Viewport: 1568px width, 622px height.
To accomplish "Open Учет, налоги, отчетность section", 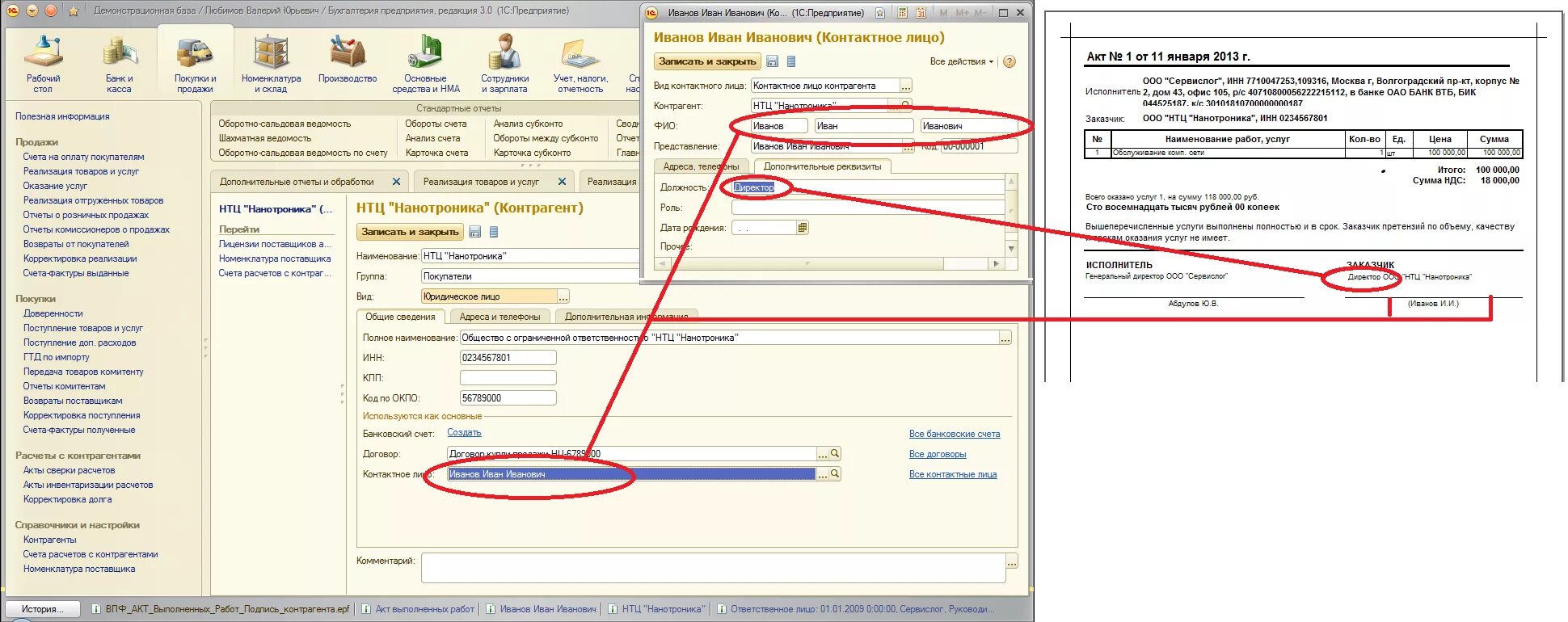I will (580, 65).
